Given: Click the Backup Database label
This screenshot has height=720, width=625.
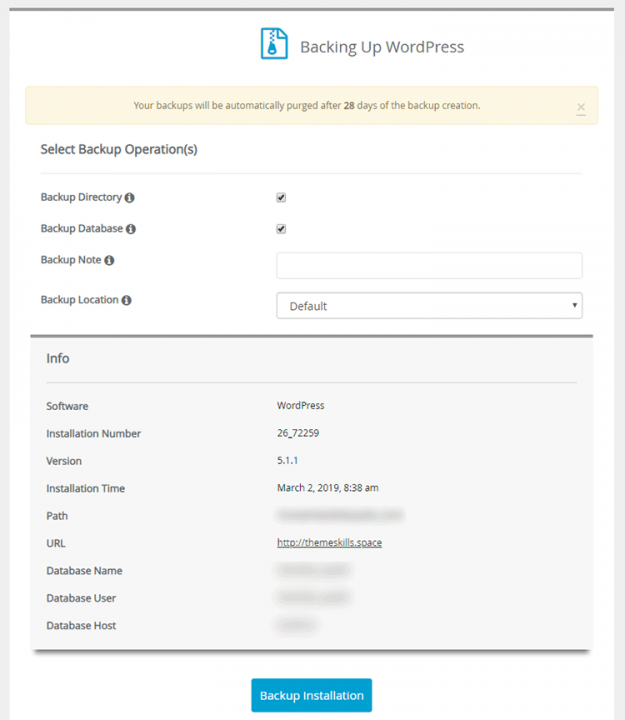Looking at the screenshot, I should click(x=82, y=228).
